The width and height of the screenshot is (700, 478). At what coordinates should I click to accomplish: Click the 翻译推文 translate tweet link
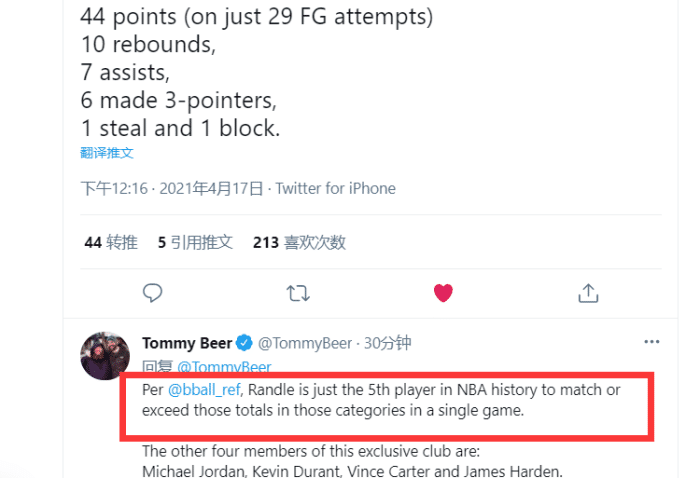coord(107,153)
